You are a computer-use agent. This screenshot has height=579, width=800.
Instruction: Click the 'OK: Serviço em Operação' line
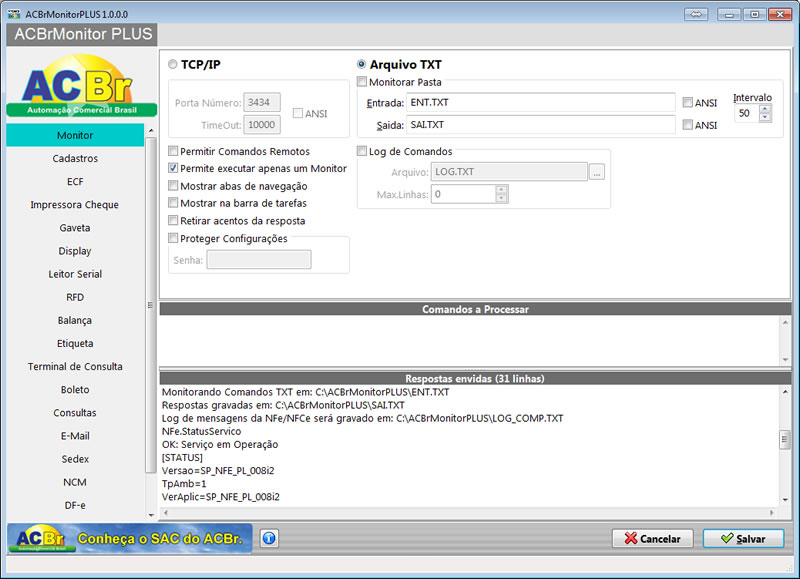(220, 444)
